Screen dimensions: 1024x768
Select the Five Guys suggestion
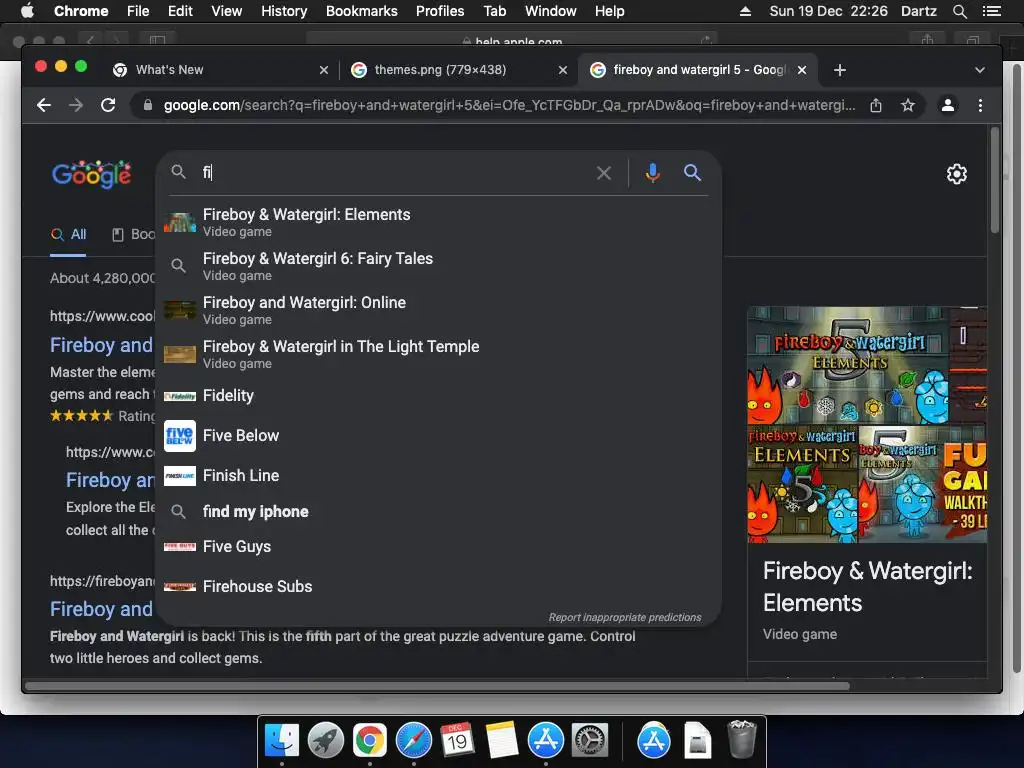(438, 547)
